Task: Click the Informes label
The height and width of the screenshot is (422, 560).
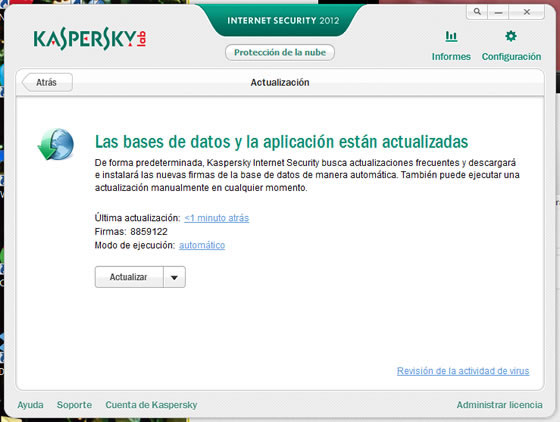Action: point(451,56)
